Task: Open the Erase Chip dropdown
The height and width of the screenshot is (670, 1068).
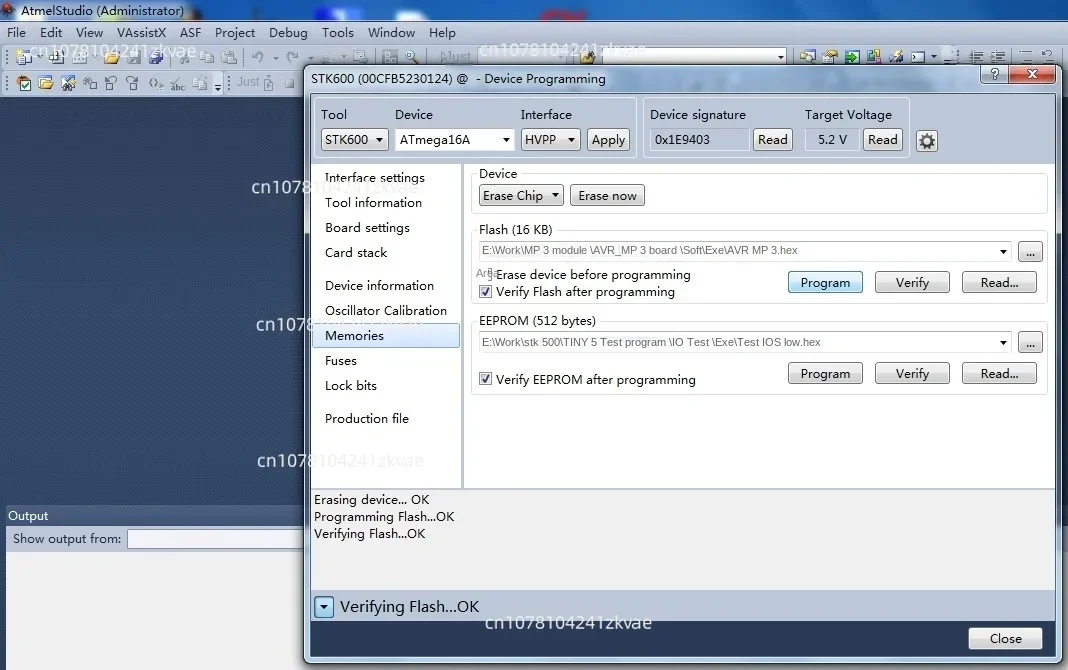Action: coord(521,195)
